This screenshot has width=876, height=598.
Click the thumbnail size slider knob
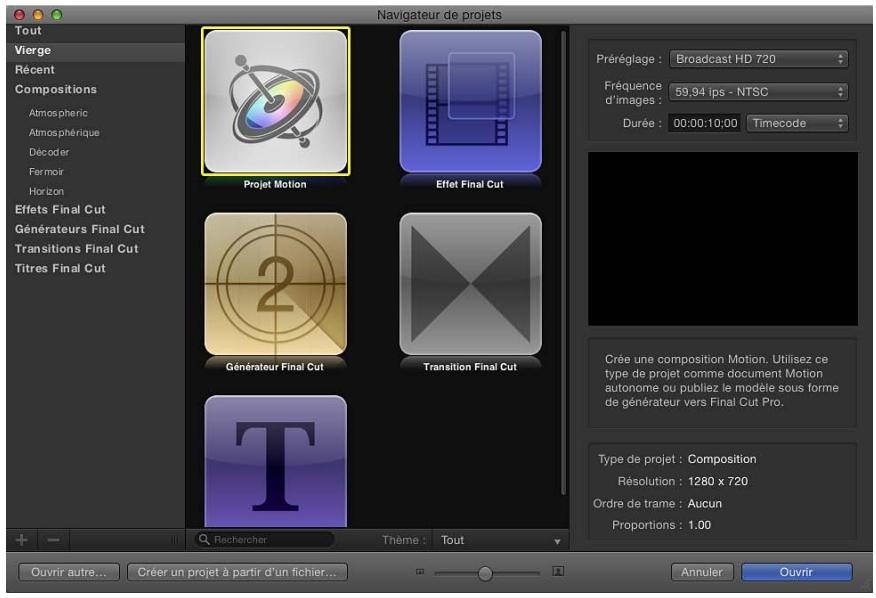pos(485,573)
